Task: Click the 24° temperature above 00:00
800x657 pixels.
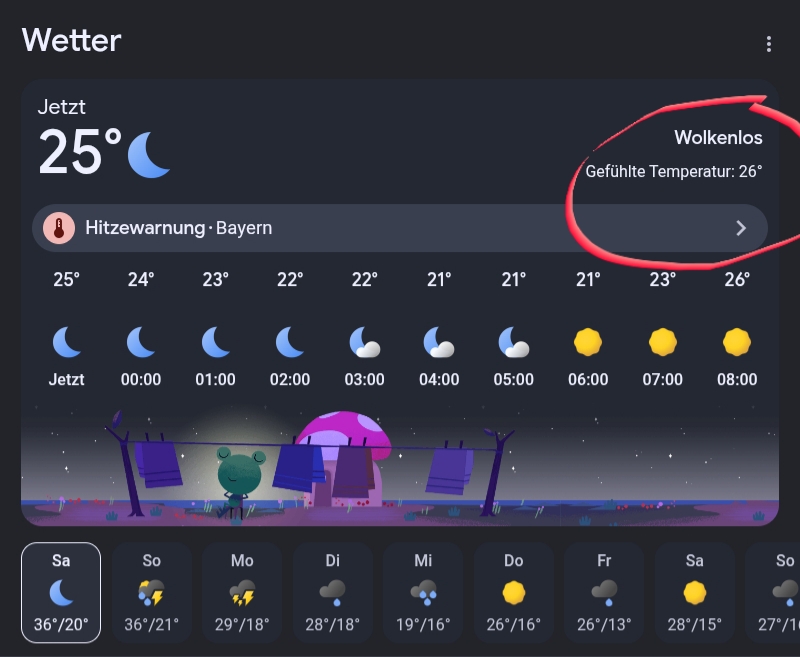Action: [141, 280]
